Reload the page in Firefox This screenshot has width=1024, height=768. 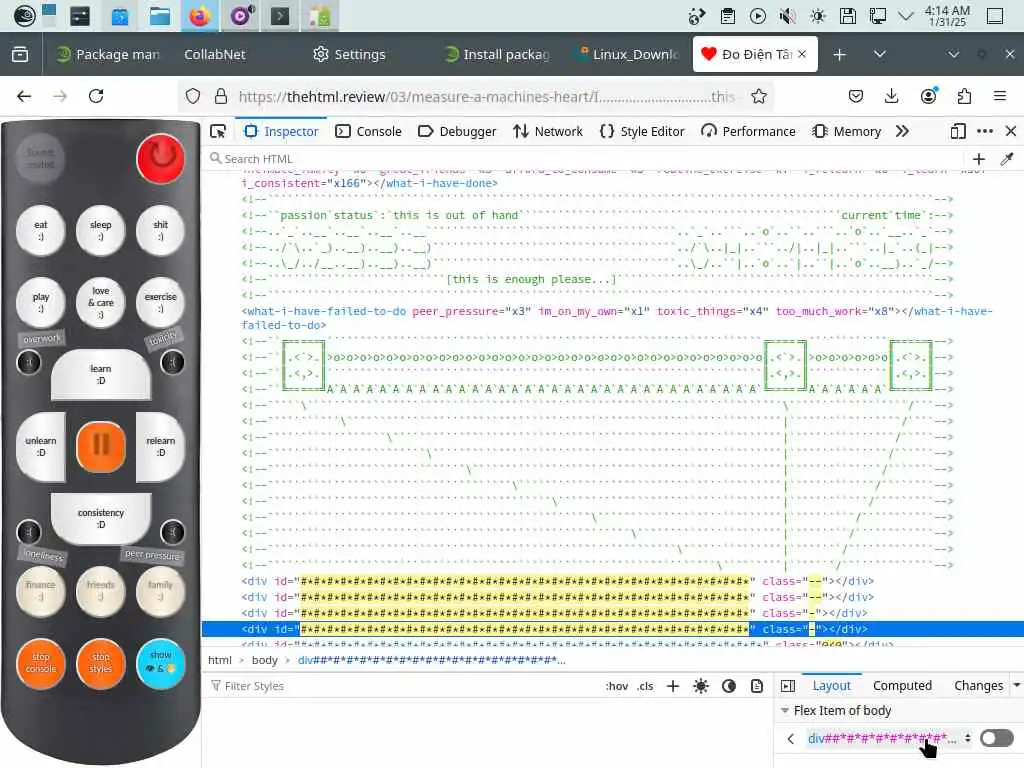(x=96, y=97)
